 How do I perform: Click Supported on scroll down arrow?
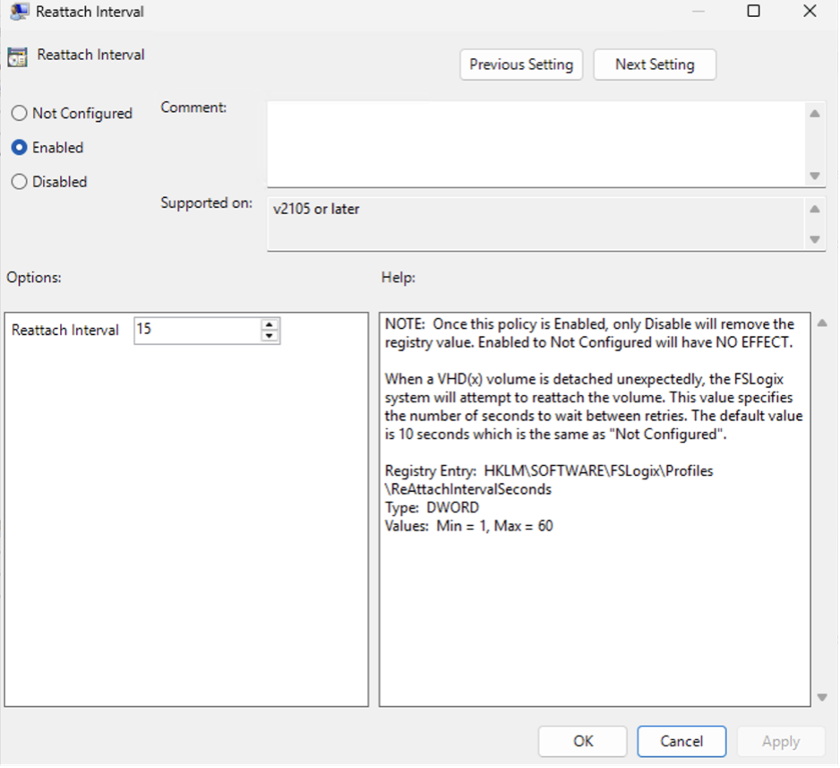(815, 239)
